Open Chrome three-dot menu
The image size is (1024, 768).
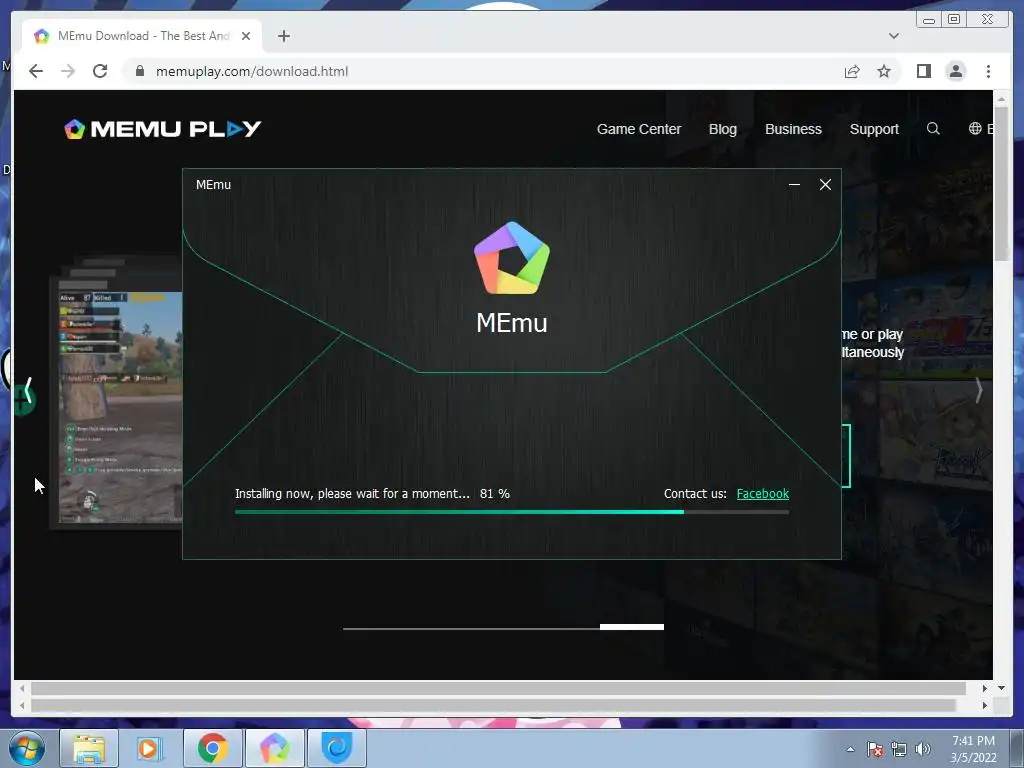[x=988, y=71]
